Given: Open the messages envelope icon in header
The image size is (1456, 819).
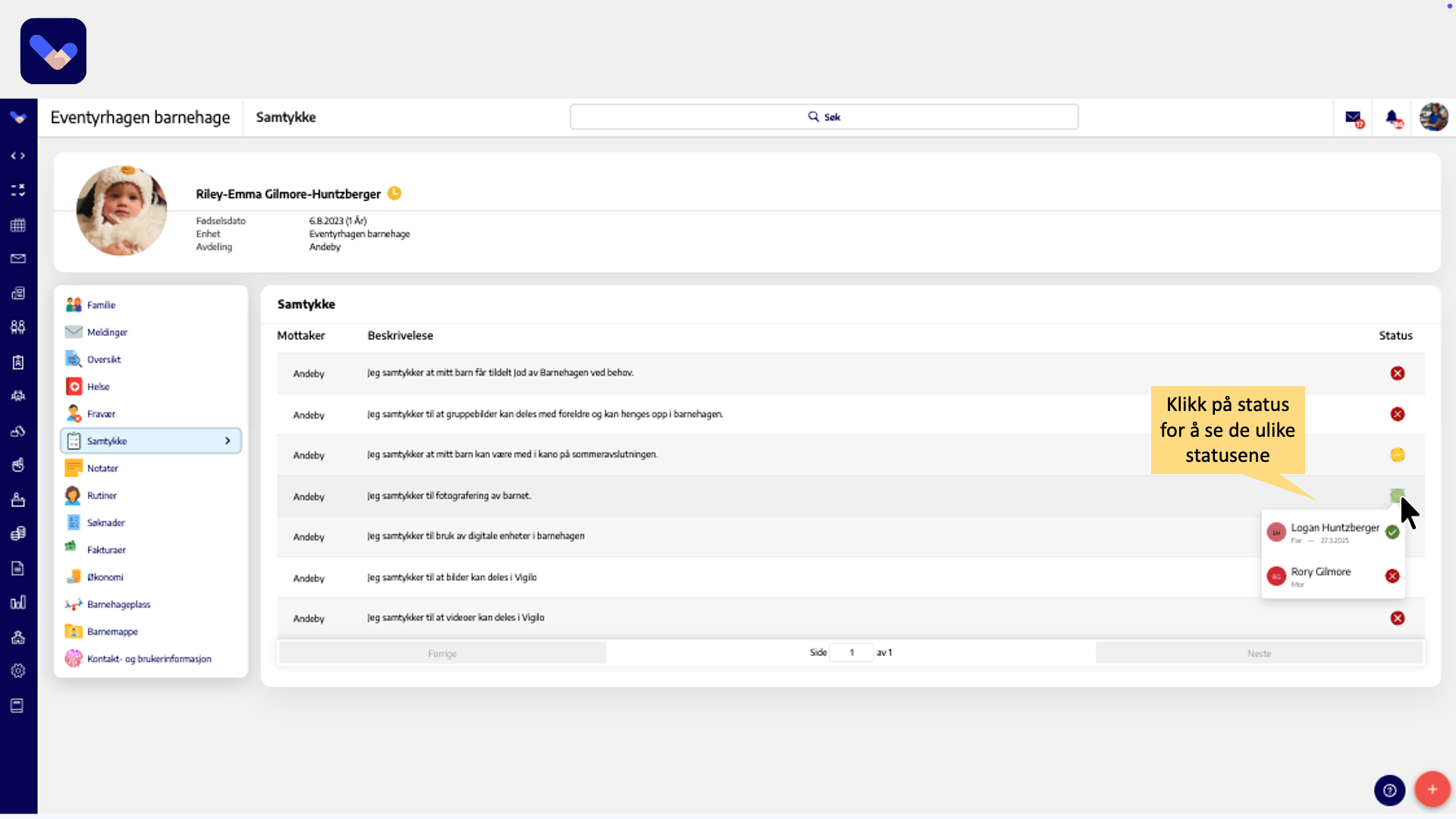Looking at the screenshot, I should [1354, 118].
